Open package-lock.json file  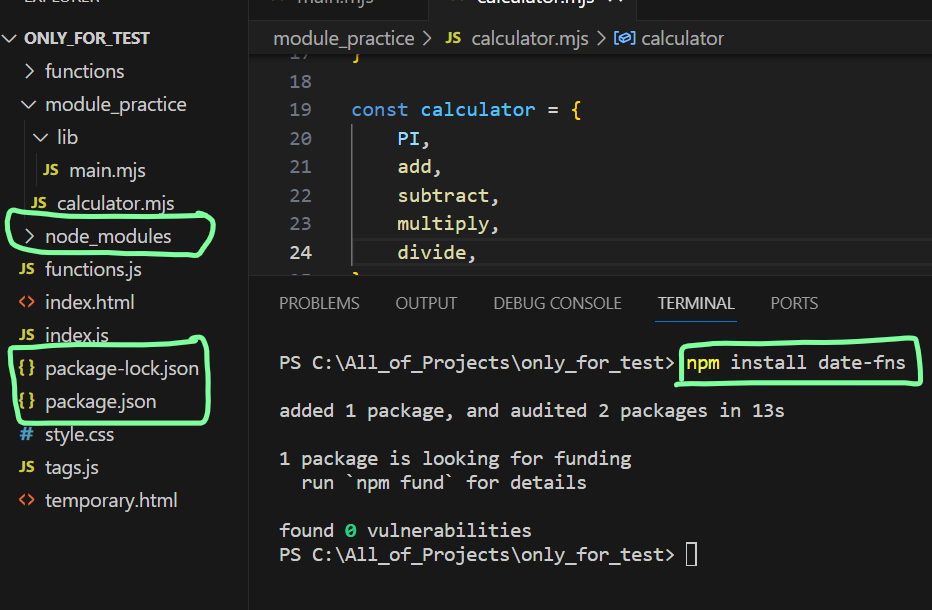point(122,369)
